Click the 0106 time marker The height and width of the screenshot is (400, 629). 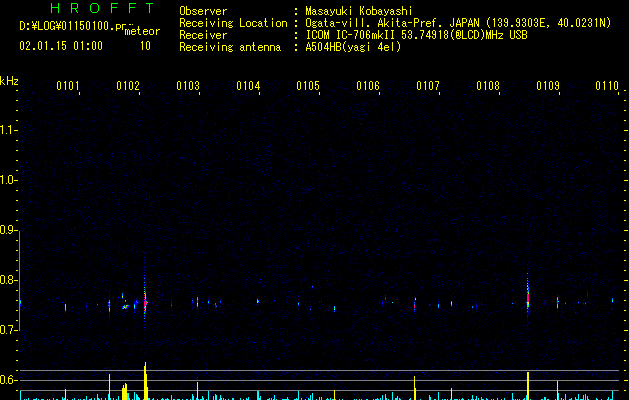(x=368, y=86)
